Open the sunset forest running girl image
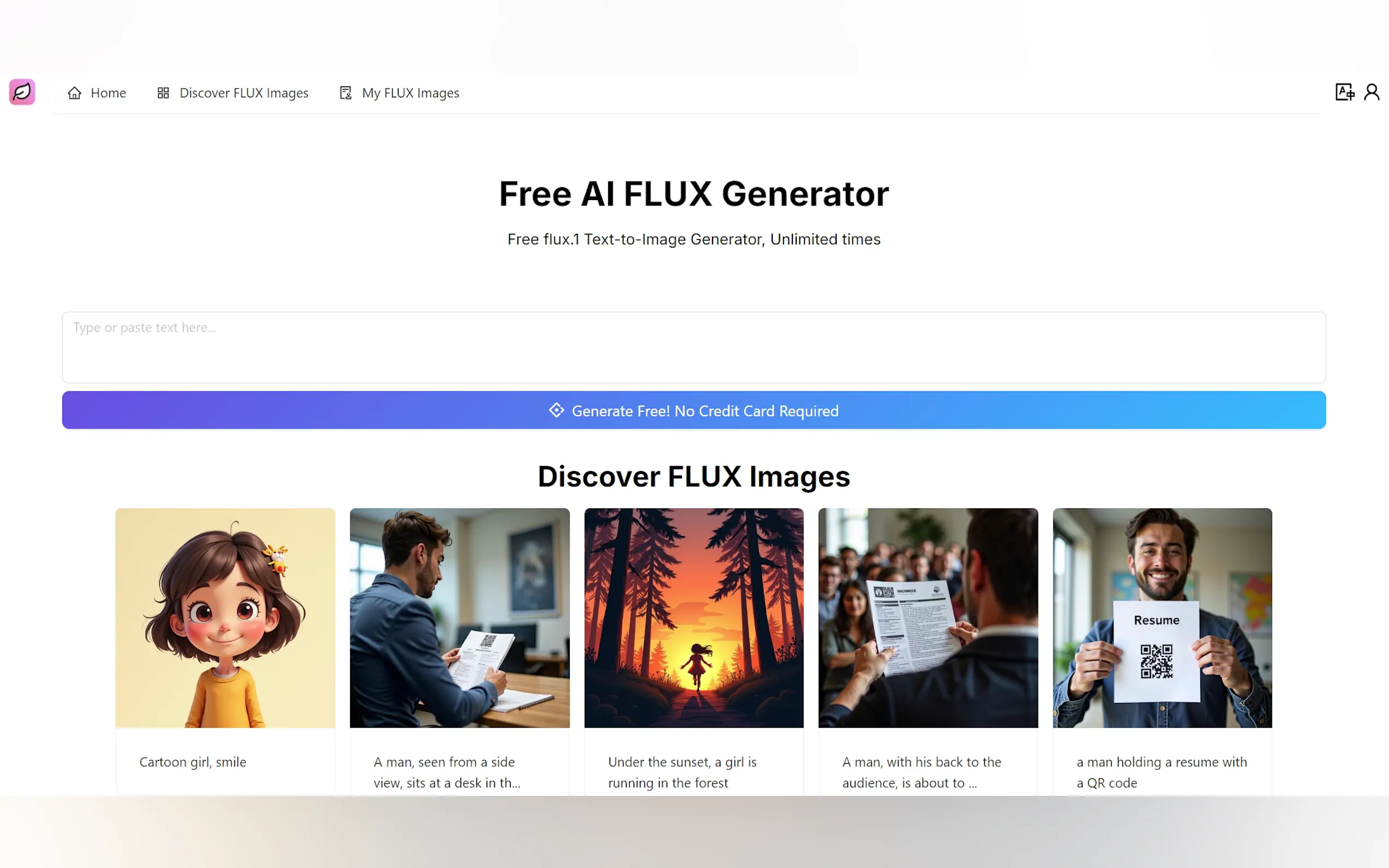The width and height of the screenshot is (1389, 868). 693,618
